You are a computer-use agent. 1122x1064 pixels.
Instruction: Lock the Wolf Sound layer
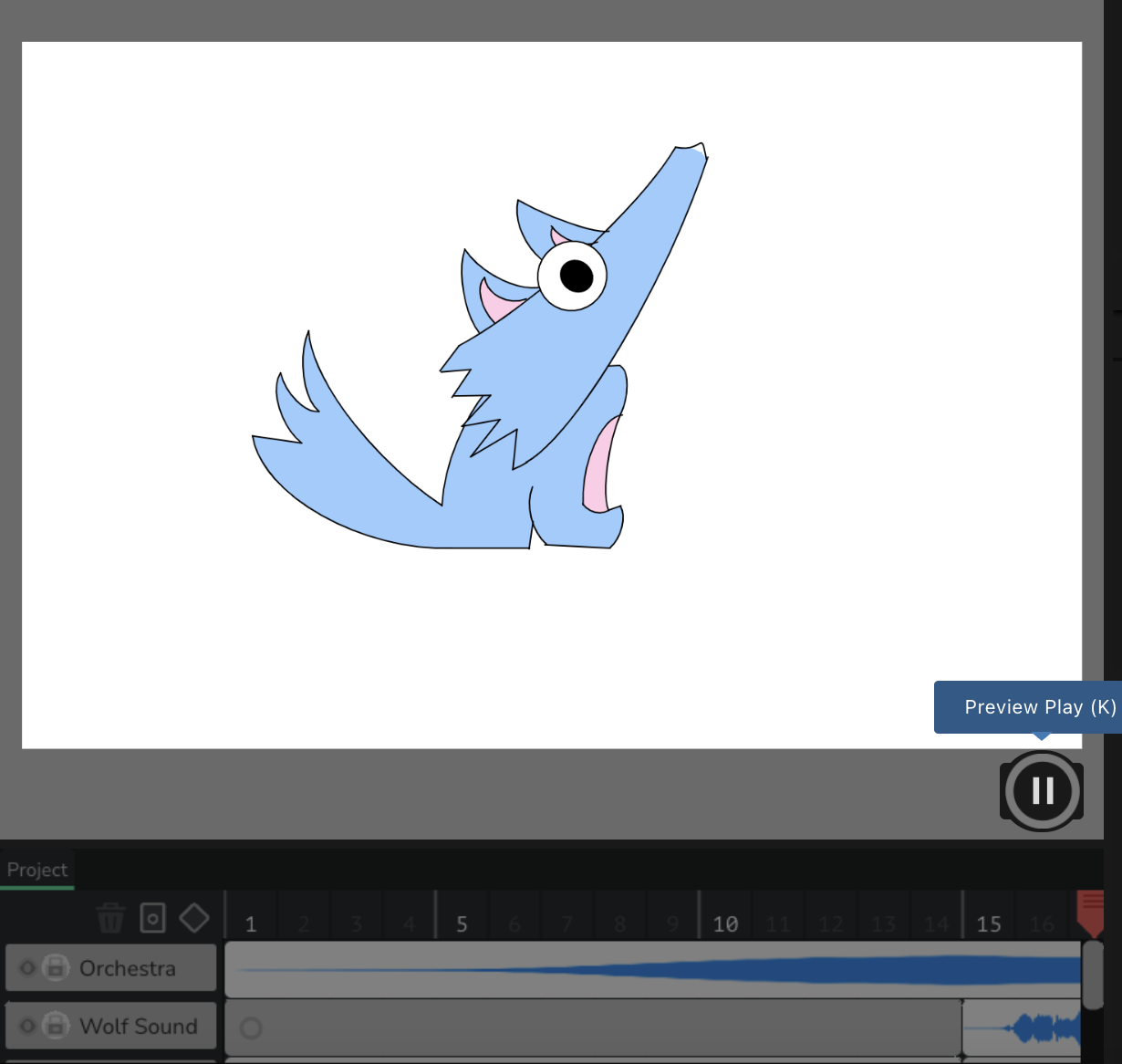(x=56, y=1027)
